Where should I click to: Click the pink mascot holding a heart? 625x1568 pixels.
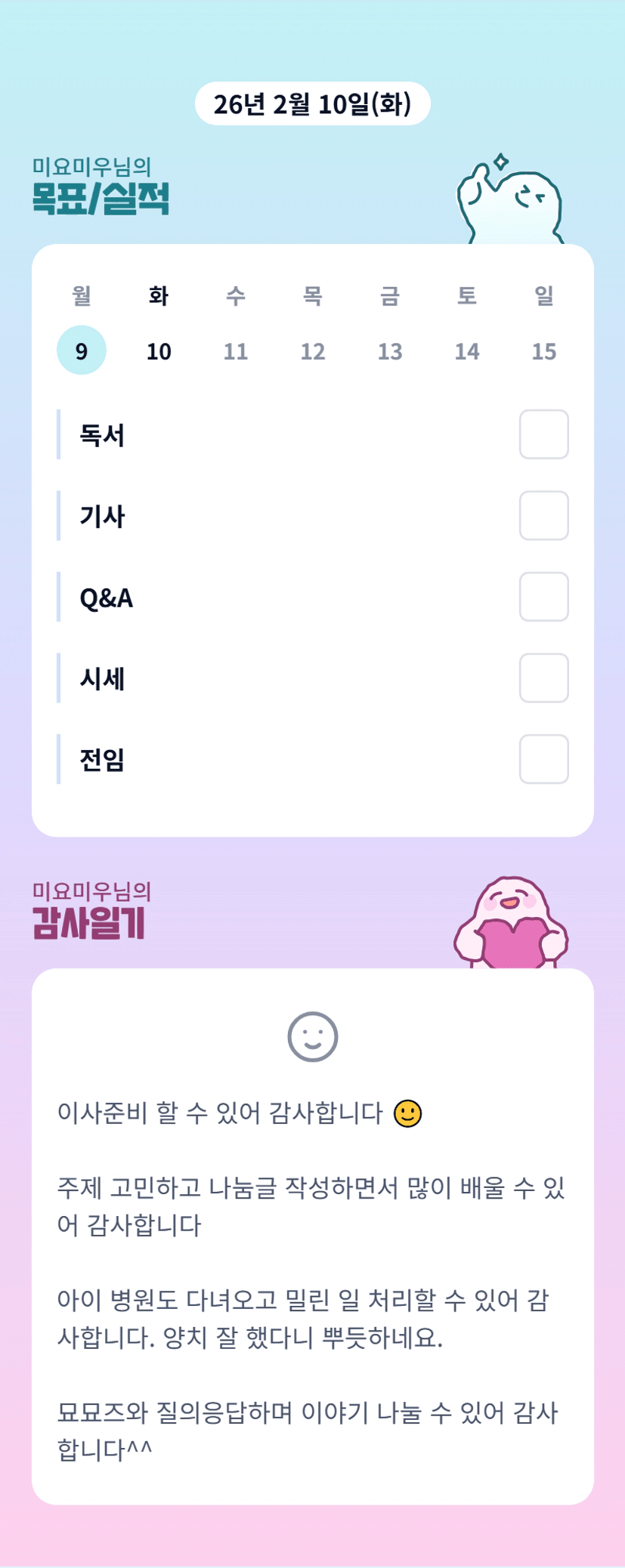point(511,924)
